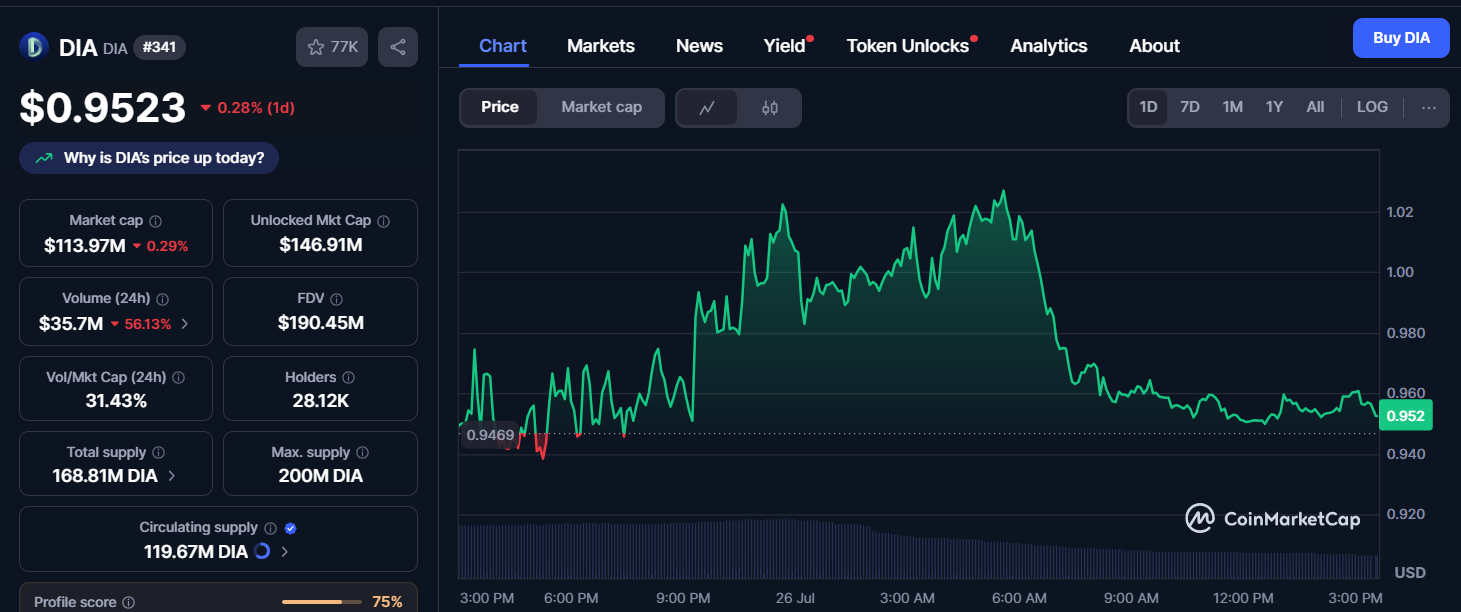
Task: Click the $146.91M unlocked market cap value
Action: [x=320, y=245]
